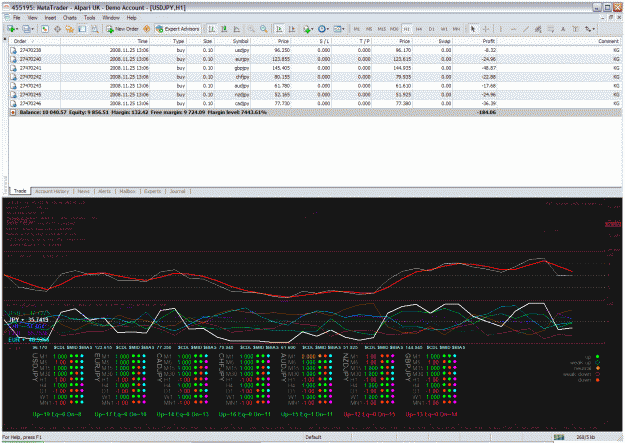Select the cursor pointer tool
625x443 pixels.
point(473,29)
